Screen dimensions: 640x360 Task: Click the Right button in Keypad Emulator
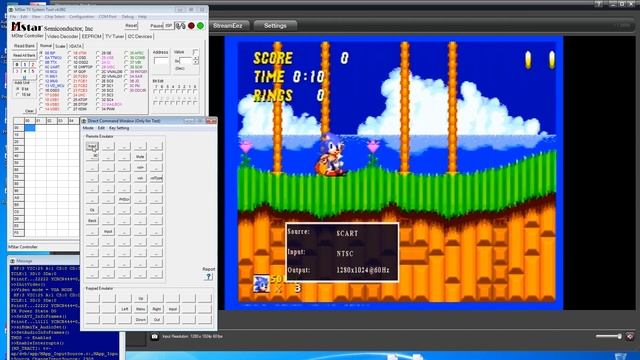[157, 309]
